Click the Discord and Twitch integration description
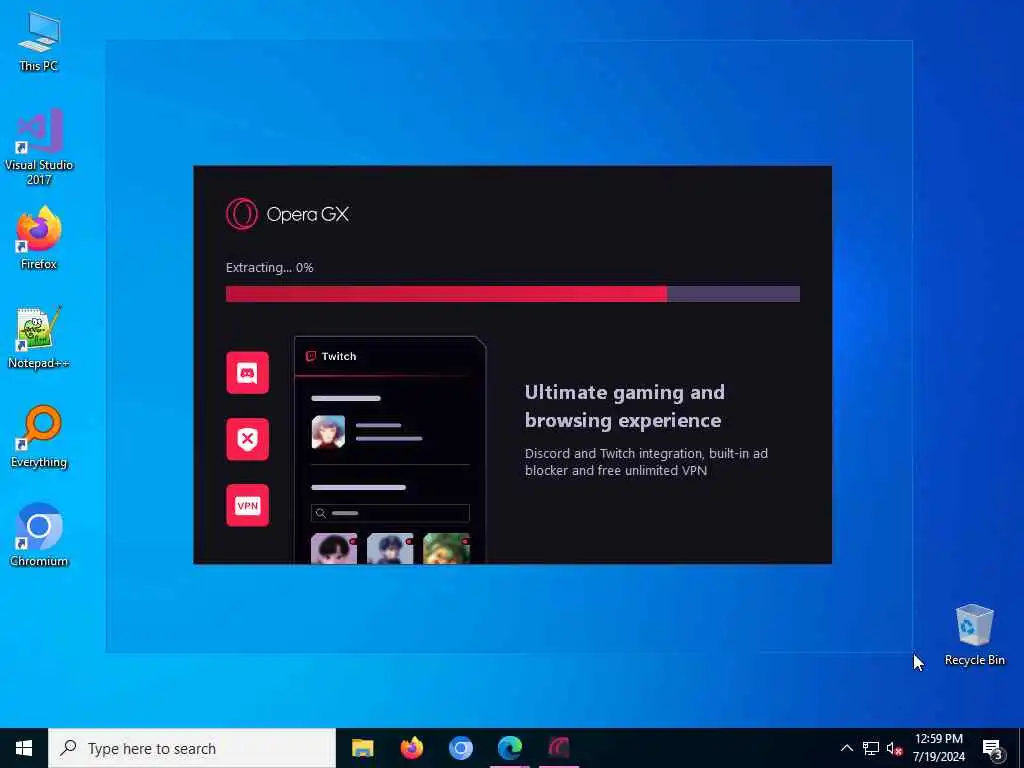The width and height of the screenshot is (1024, 768). 646,462
